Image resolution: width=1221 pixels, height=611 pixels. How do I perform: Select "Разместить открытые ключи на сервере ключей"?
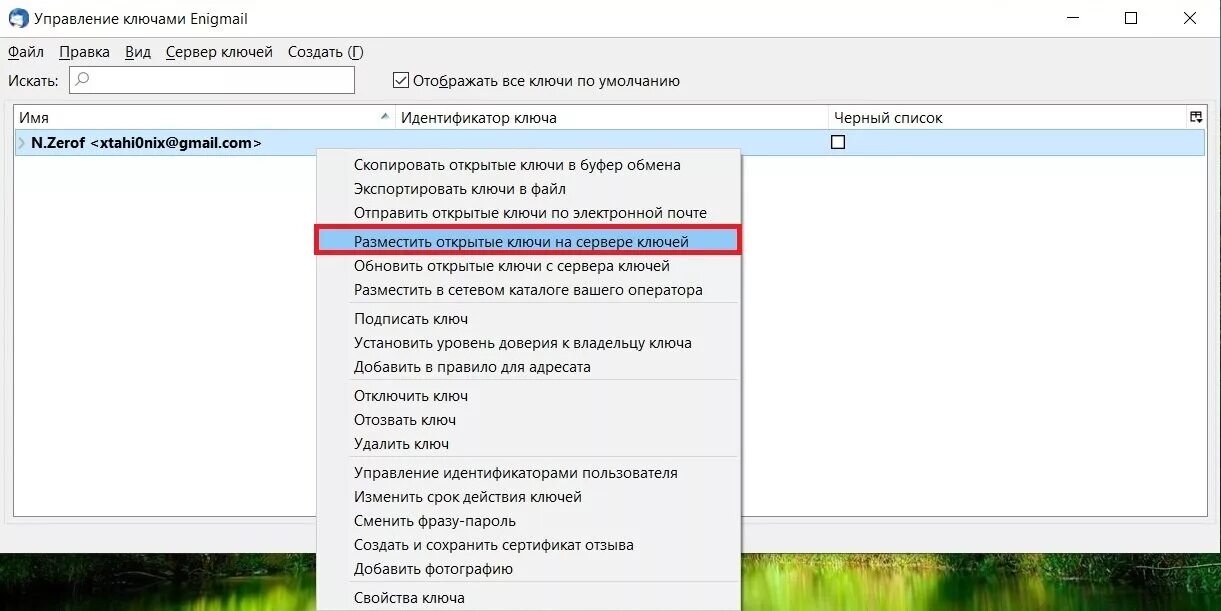pyautogui.click(x=528, y=241)
